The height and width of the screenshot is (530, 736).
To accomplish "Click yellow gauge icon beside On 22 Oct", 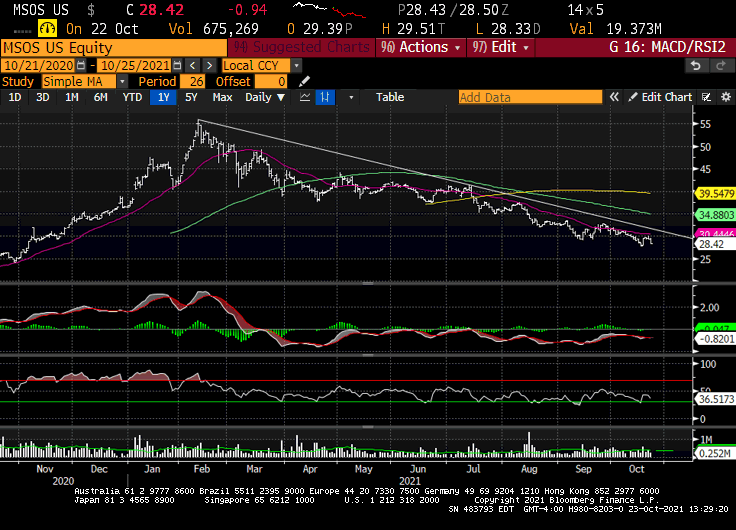I will [x=47, y=29].
